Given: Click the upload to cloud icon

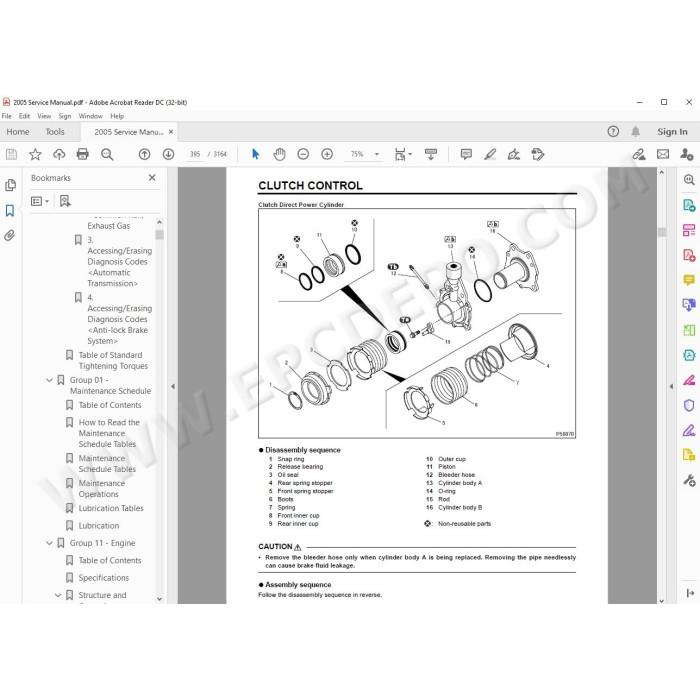Looking at the screenshot, I should tap(59, 154).
